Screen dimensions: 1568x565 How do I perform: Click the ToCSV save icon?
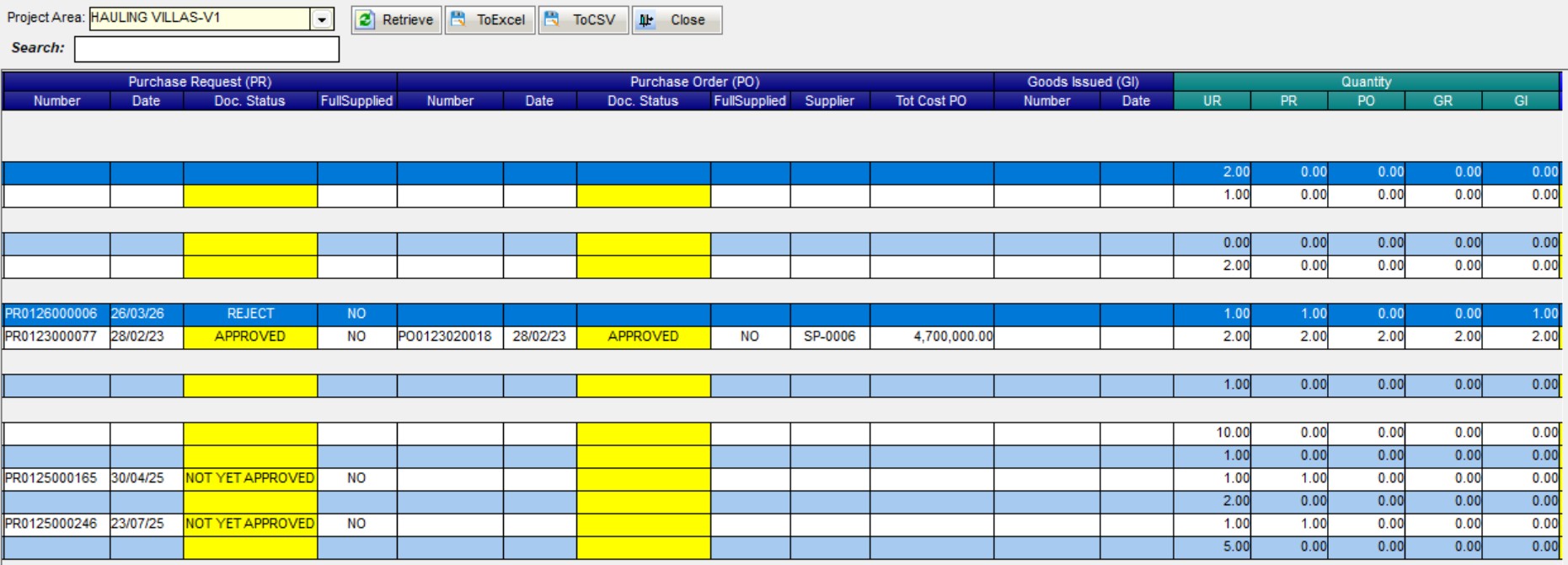552,19
